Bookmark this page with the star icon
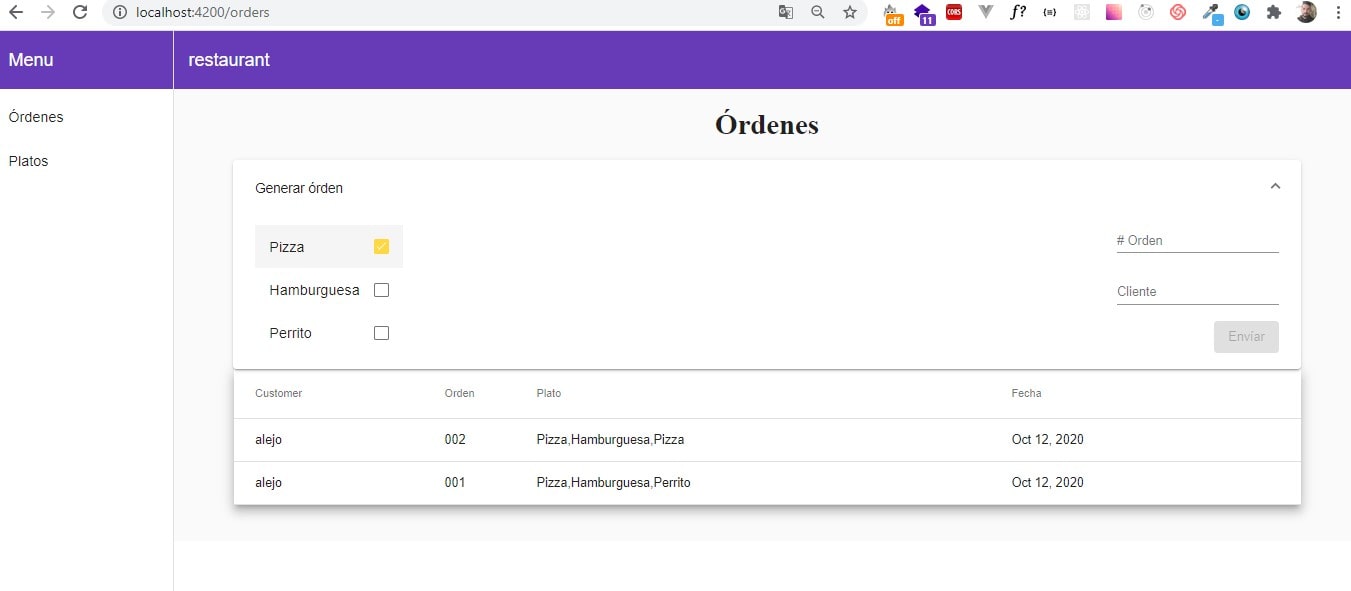The height and width of the screenshot is (591, 1351). click(849, 13)
